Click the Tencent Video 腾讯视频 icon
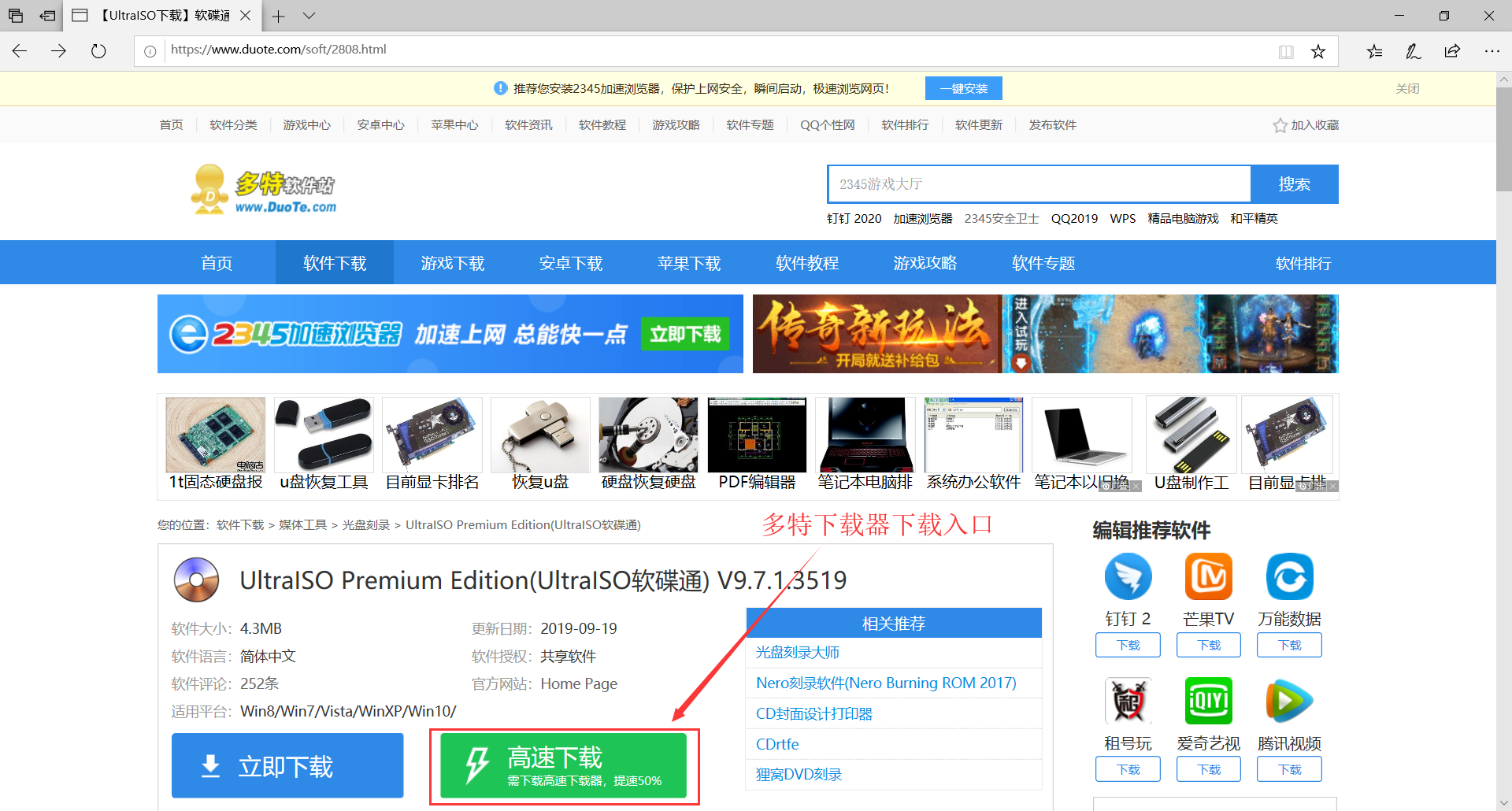The height and width of the screenshot is (811, 1512). coord(1289,700)
